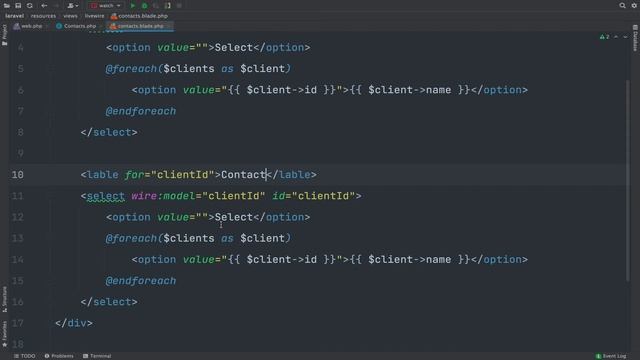The image size is (640, 360).
Task: Click the text 'Contact' on line 10
Action: click(243, 175)
